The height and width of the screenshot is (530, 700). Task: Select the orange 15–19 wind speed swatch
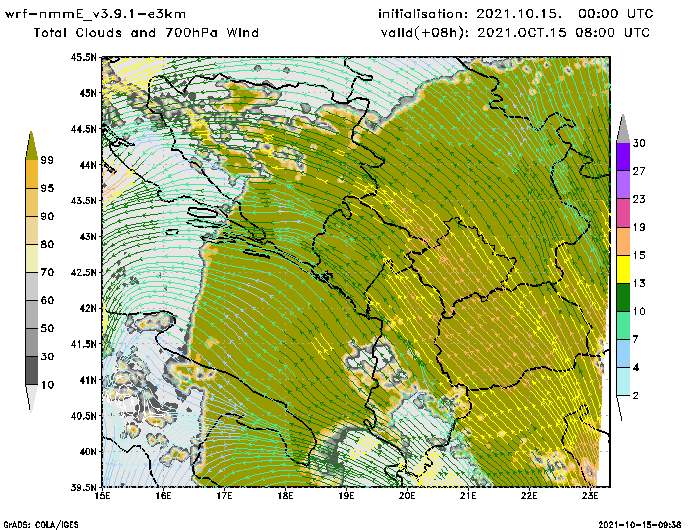click(623, 241)
